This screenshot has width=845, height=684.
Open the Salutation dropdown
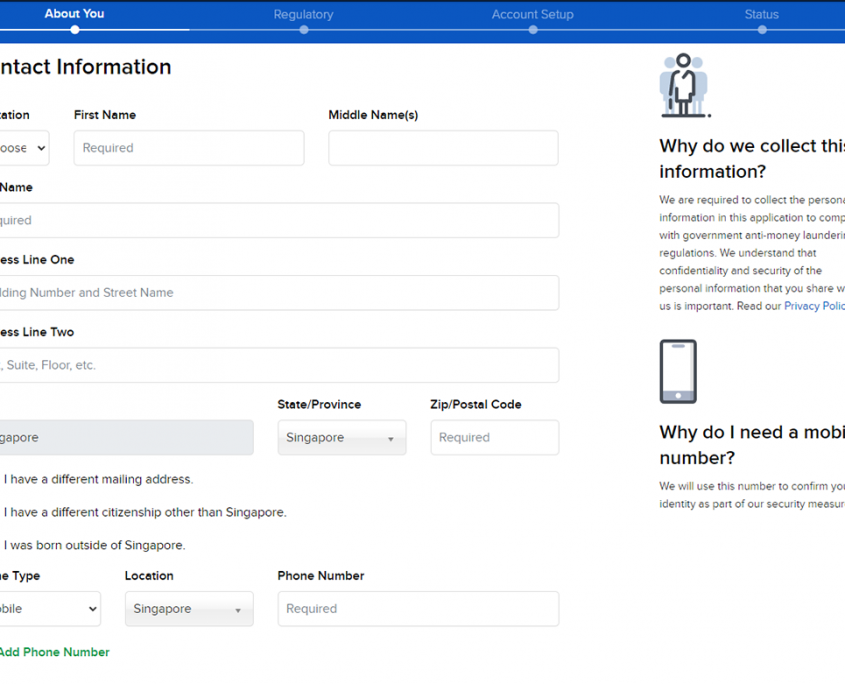[24, 148]
